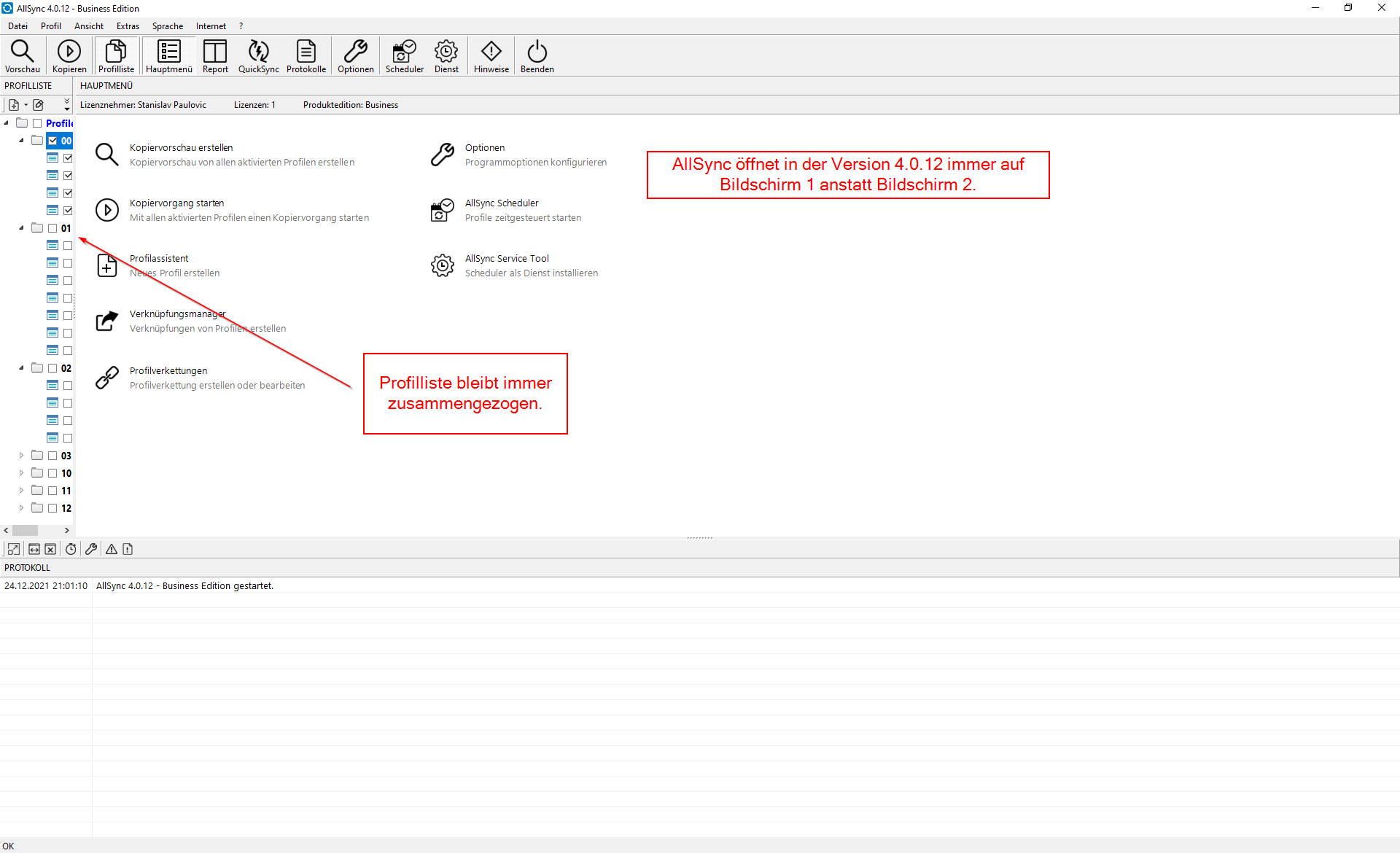Uncheck the profile group 00 checkbox
The width and height of the screenshot is (1400, 853).
52,141
